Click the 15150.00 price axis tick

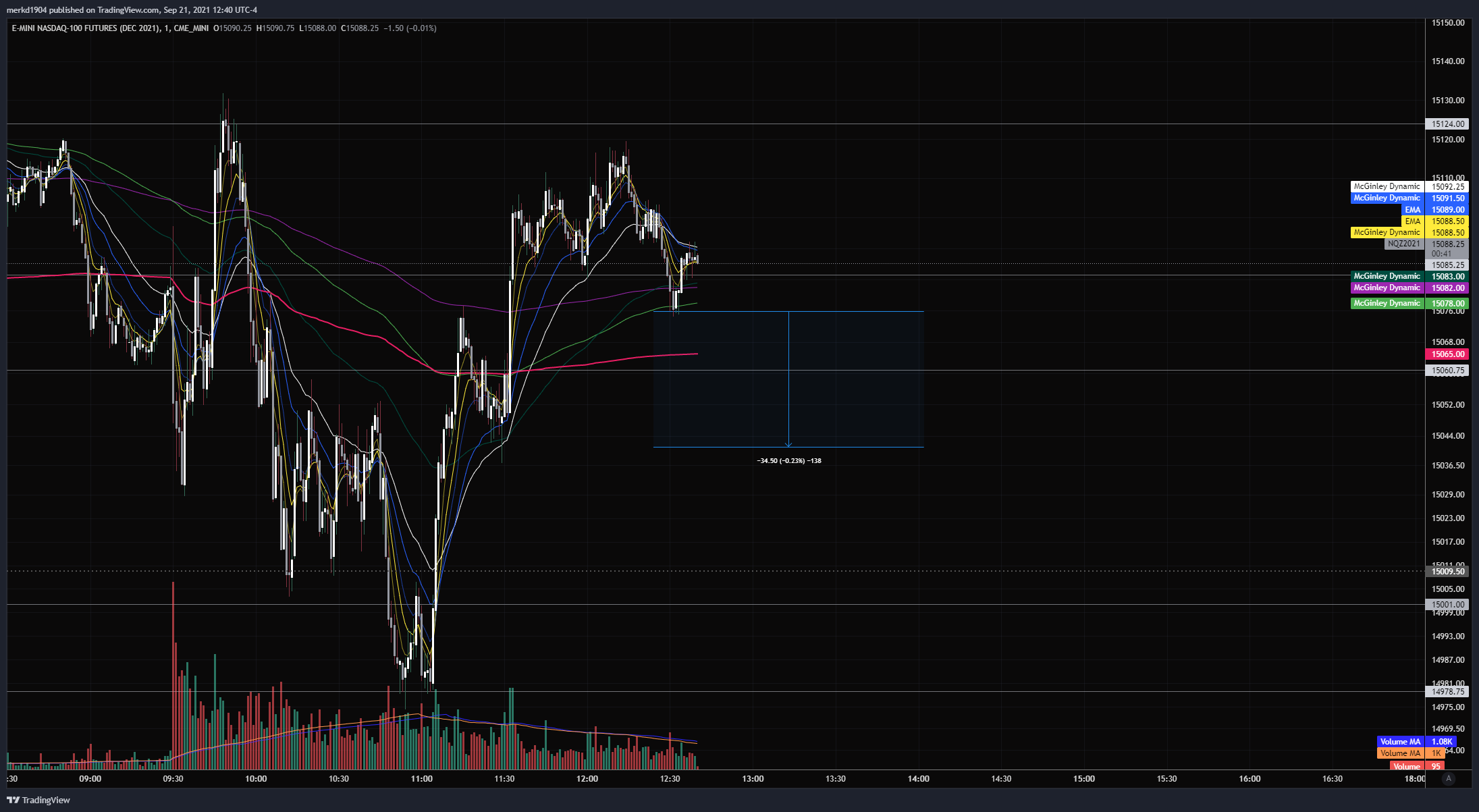pos(1448,23)
